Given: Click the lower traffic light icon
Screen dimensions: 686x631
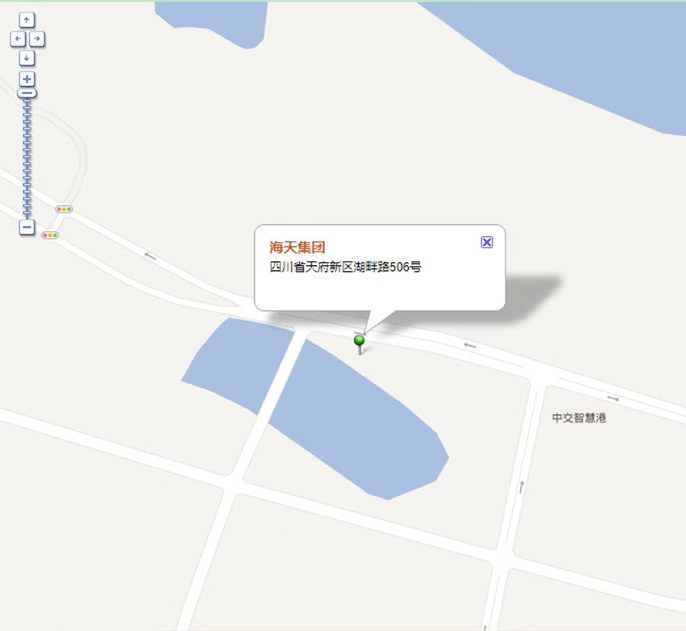Looking at the screenshot, I should click(50, 235).
